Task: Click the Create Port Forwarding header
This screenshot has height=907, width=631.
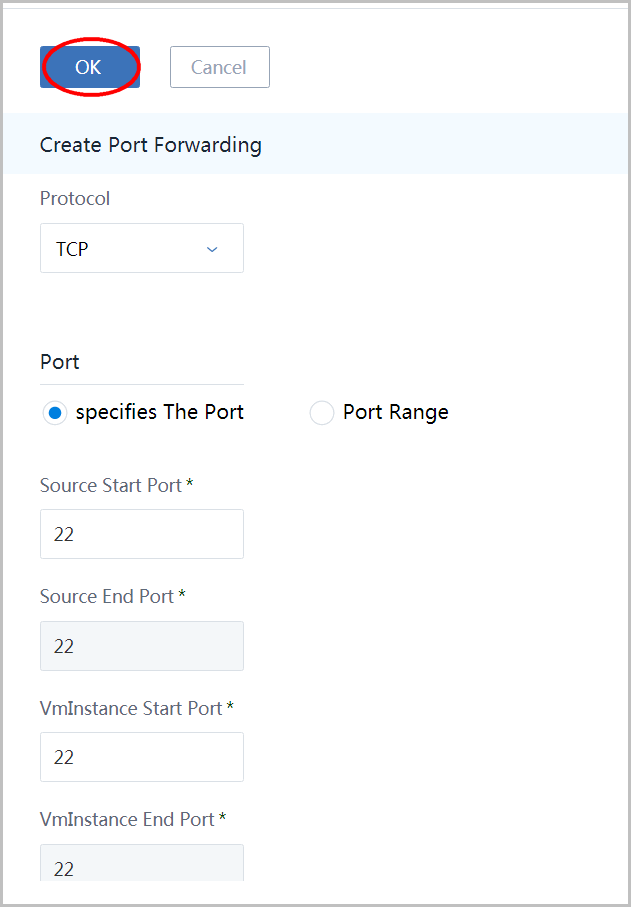Action: [x=150, y=145]
